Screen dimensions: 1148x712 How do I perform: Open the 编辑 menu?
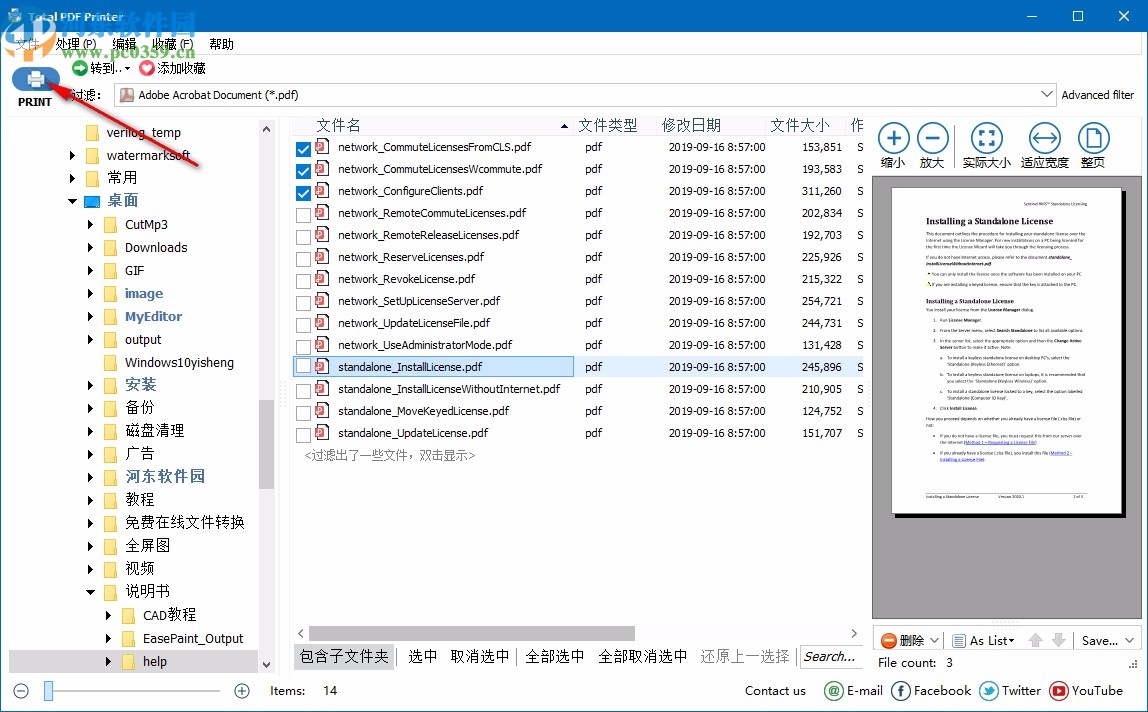(124, 44)
